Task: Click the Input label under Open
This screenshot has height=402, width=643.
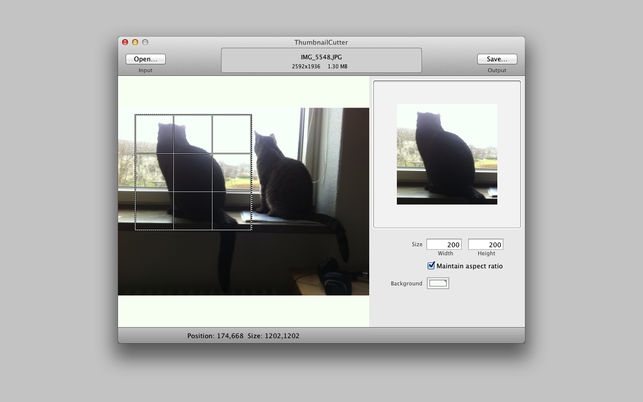Action: coord(145,70)
